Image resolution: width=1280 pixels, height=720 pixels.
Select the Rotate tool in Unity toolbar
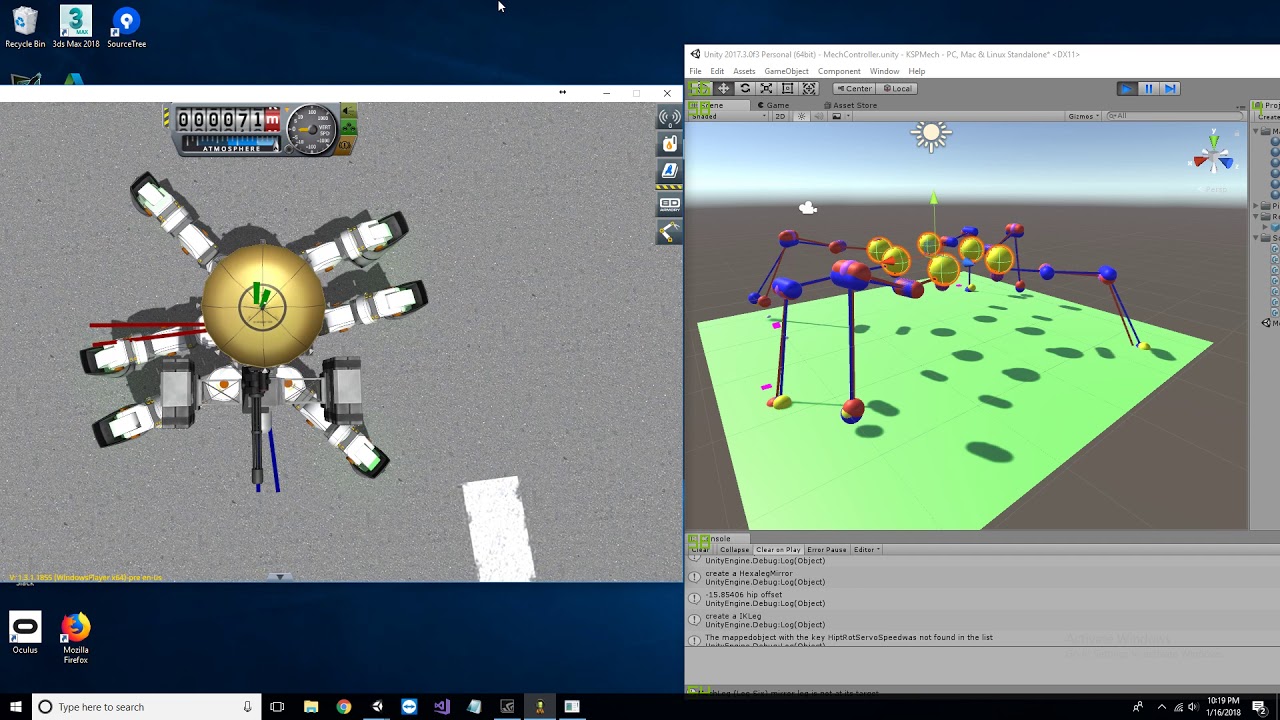pos(745,88)
